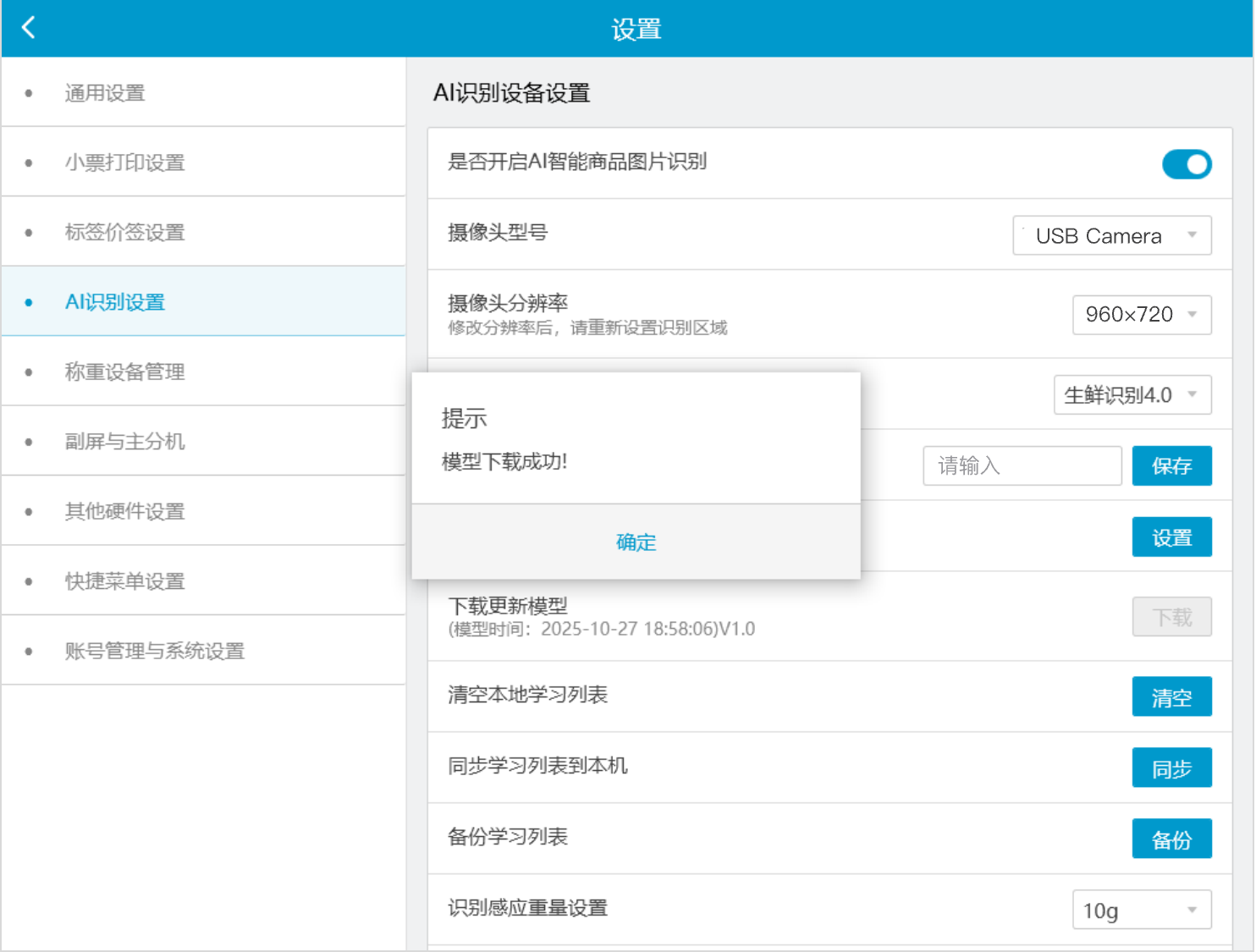Open 标签价签设置 in sidebar
This screenshot has width=1256, height=952.
coord(204,232)
